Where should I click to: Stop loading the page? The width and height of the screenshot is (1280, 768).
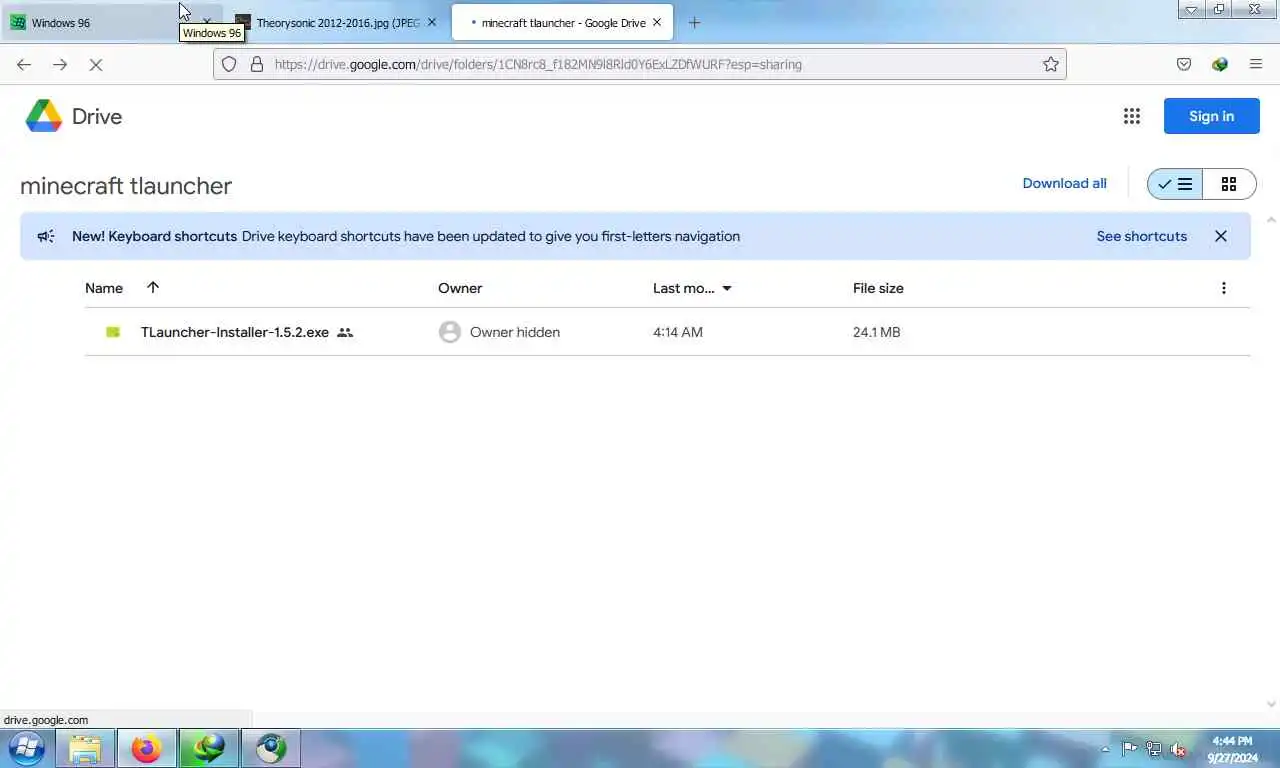point(96,64)
